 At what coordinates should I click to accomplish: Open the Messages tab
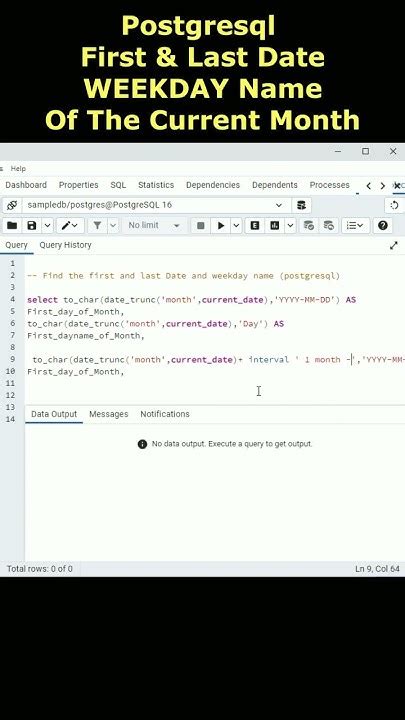click(109, 414)
